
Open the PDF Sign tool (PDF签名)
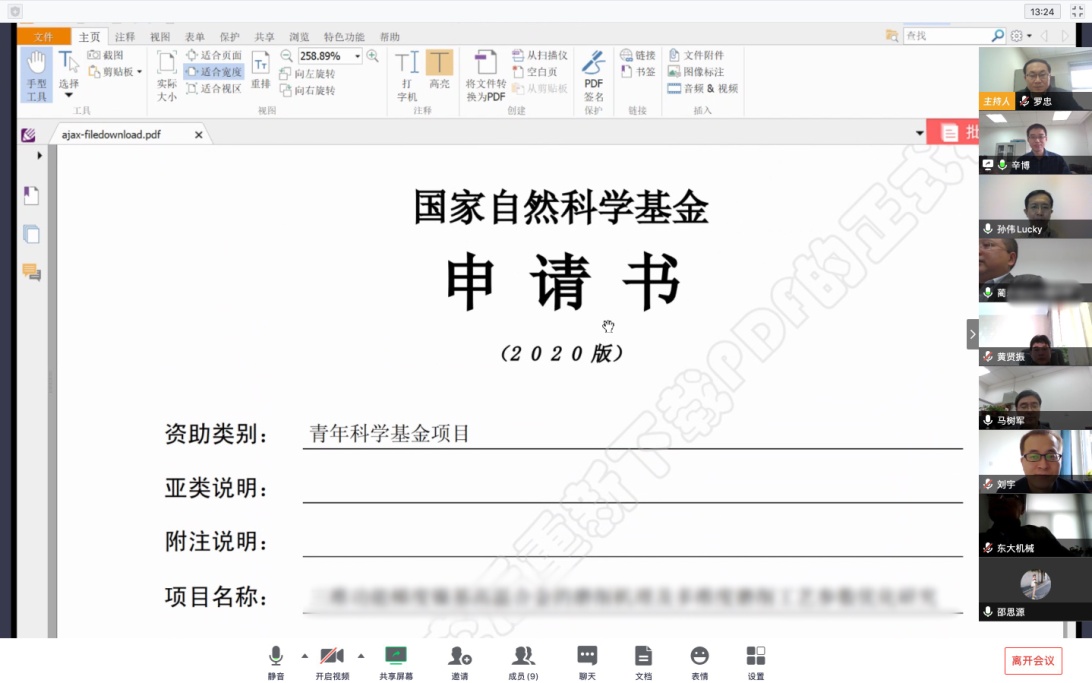click(x=593, y=76)
